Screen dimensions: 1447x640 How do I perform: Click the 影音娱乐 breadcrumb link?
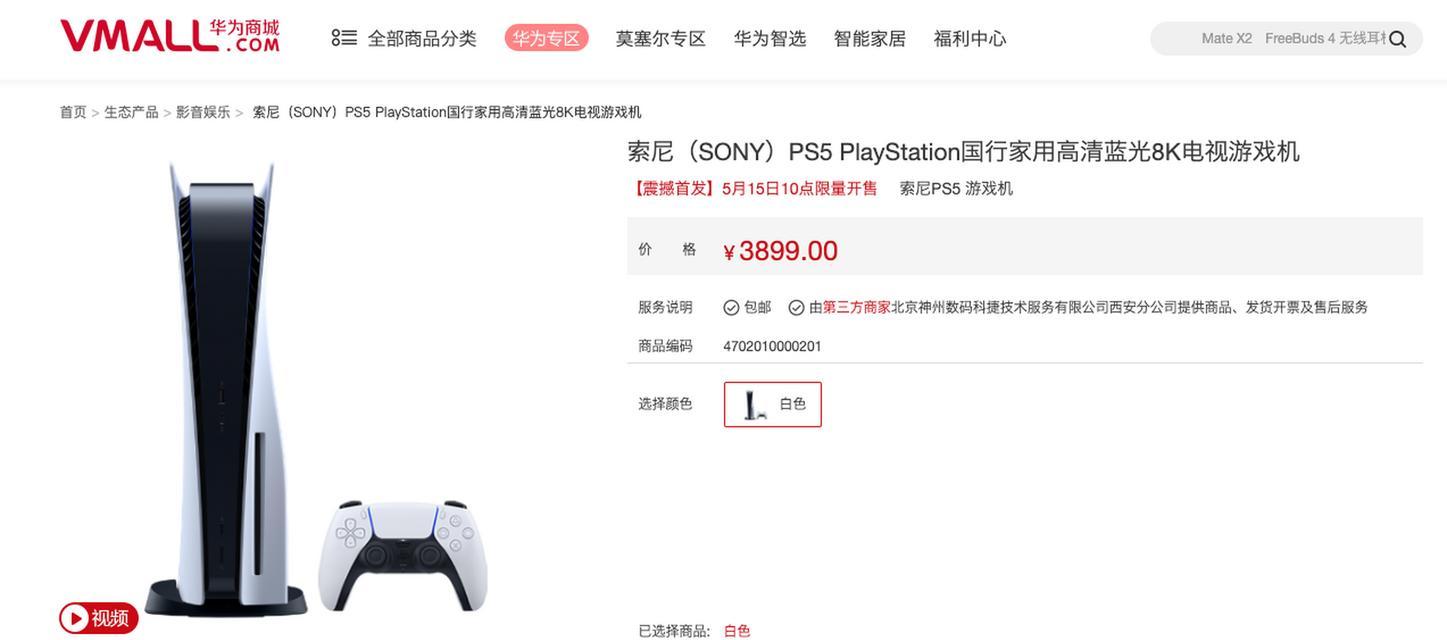(203, 112)
